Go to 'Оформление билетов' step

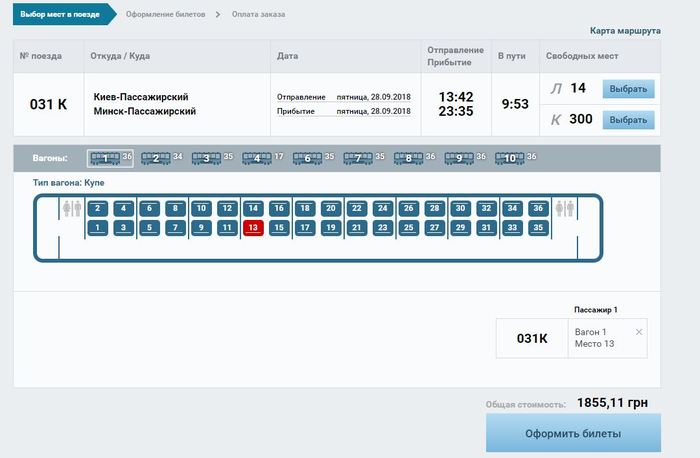165,14
